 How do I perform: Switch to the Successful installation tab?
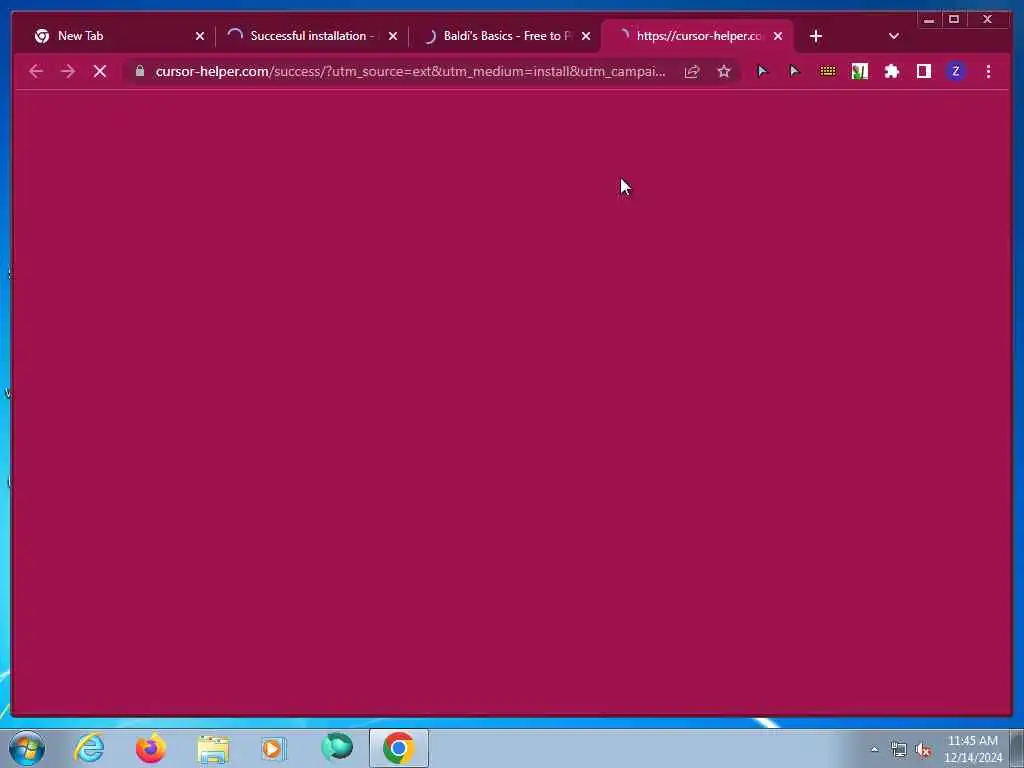[311, 36]
